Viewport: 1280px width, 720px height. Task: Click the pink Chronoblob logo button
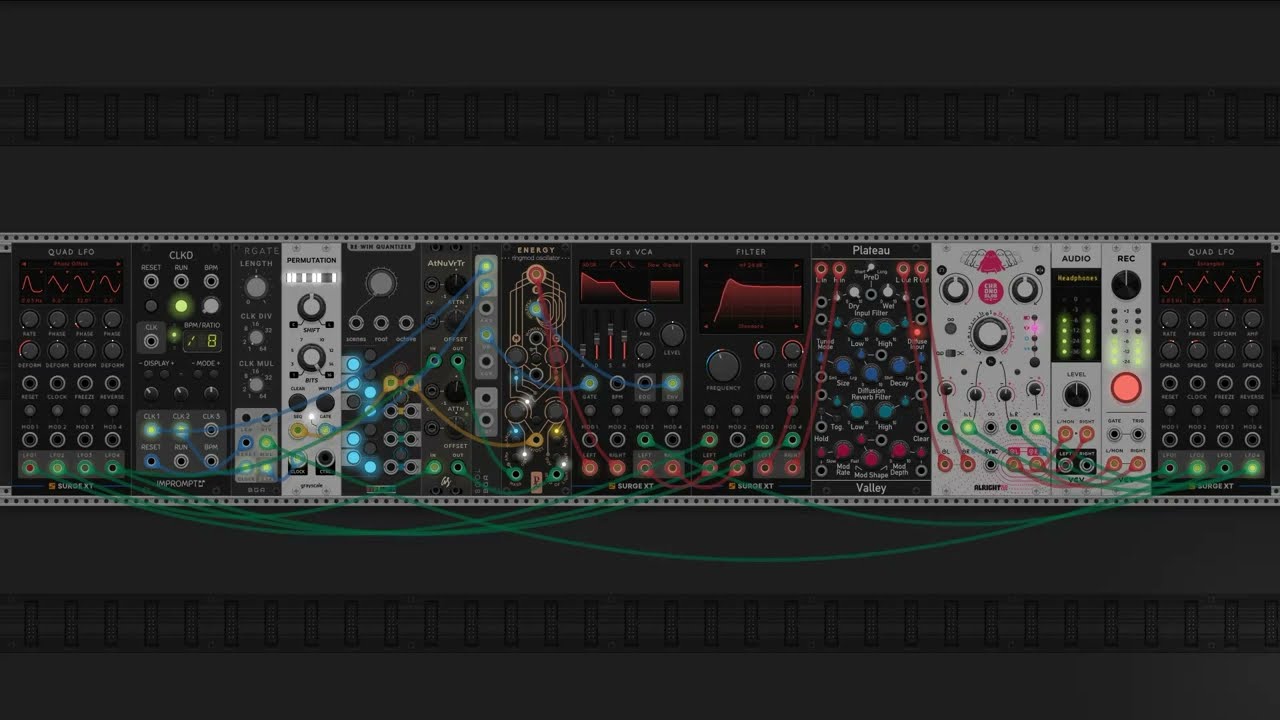(989, 290)
